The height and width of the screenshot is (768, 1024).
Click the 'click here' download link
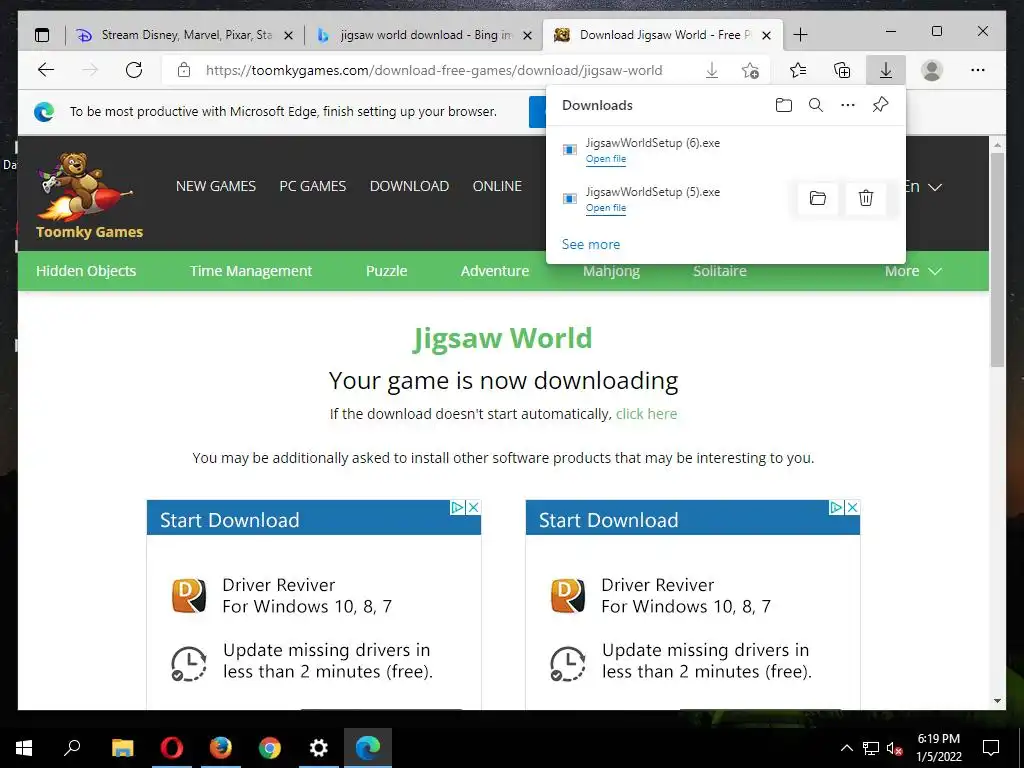click(647, 414)
